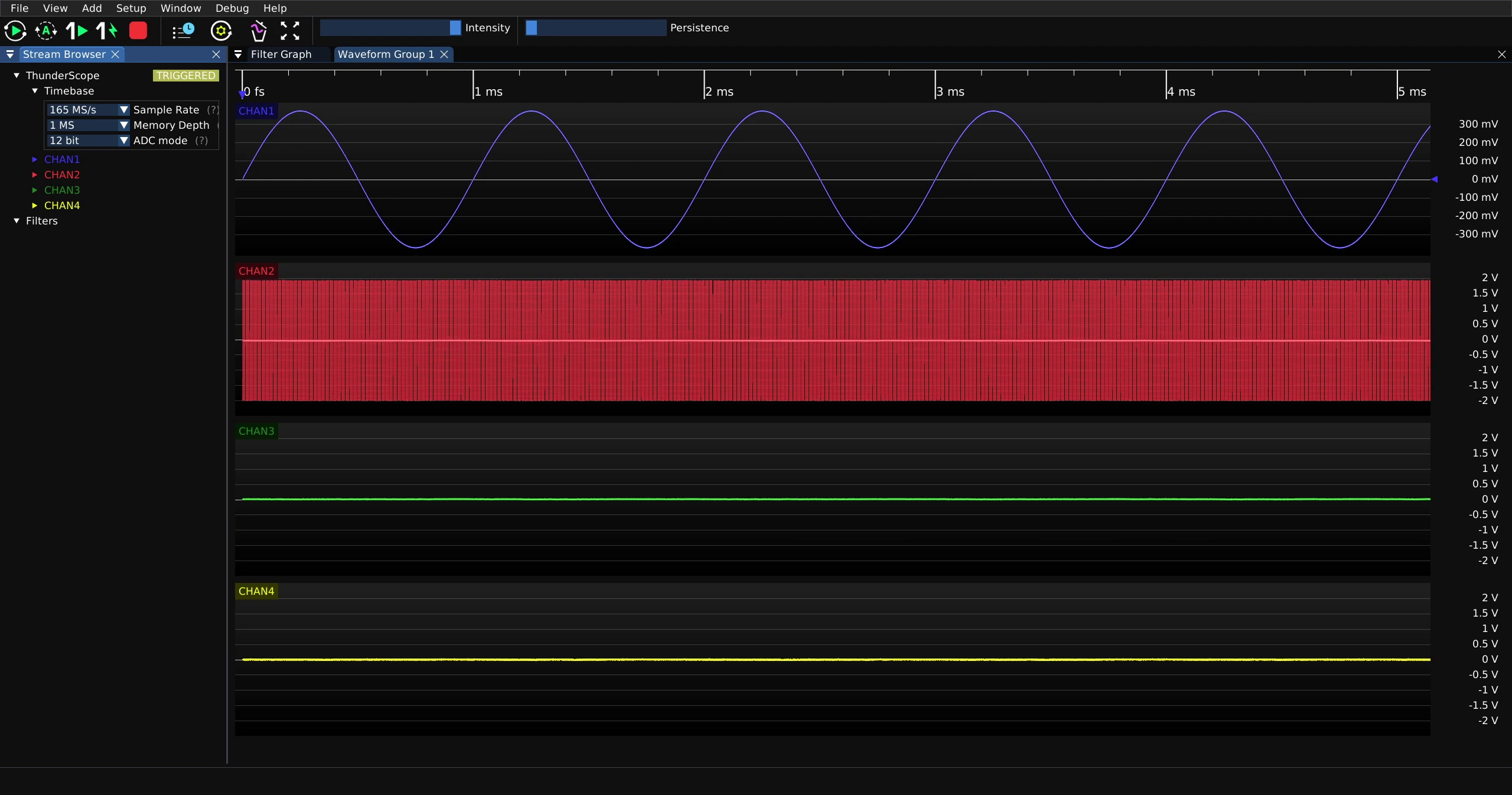Screen dimensions: 1512x795
Task: Click the CHAN1 trigger level arrow marker
Action: click(1435, 179)
